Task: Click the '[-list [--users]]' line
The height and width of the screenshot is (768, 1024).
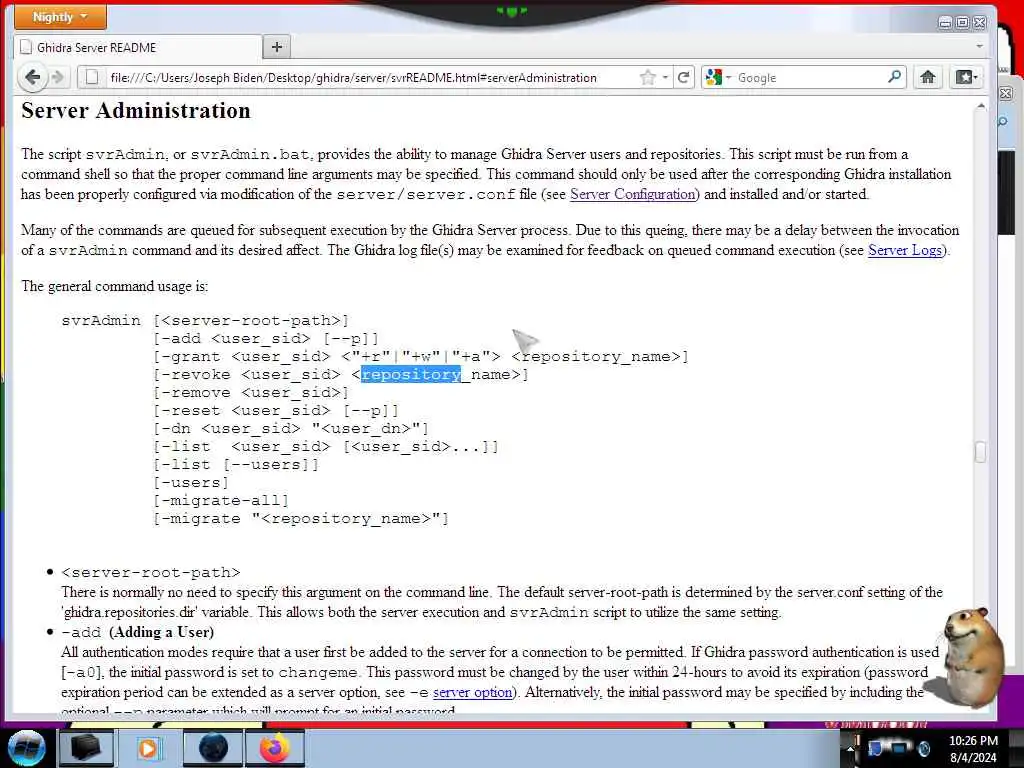Action: coord(236,464)
